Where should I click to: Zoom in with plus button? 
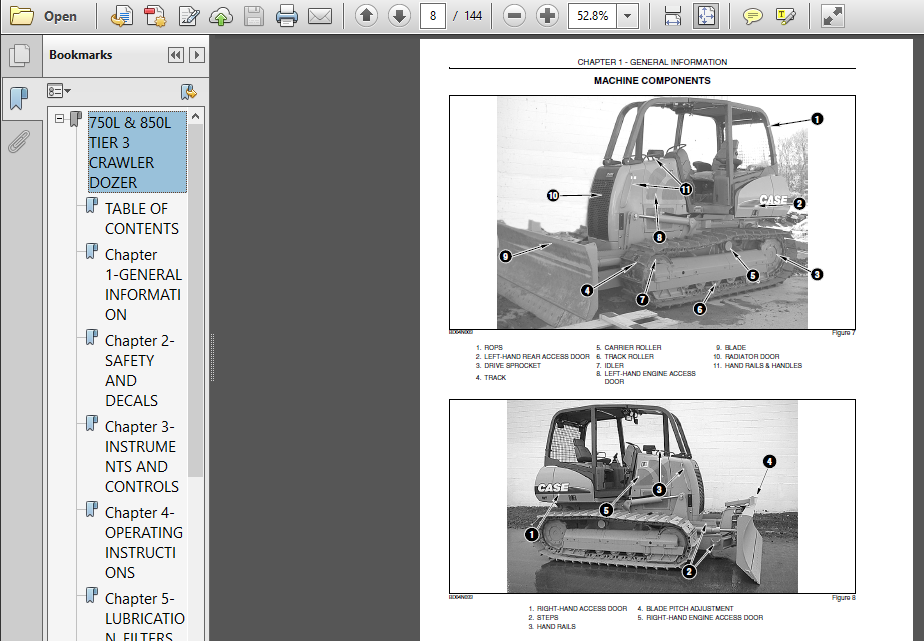pyautogui.click(x=547, y=16)
